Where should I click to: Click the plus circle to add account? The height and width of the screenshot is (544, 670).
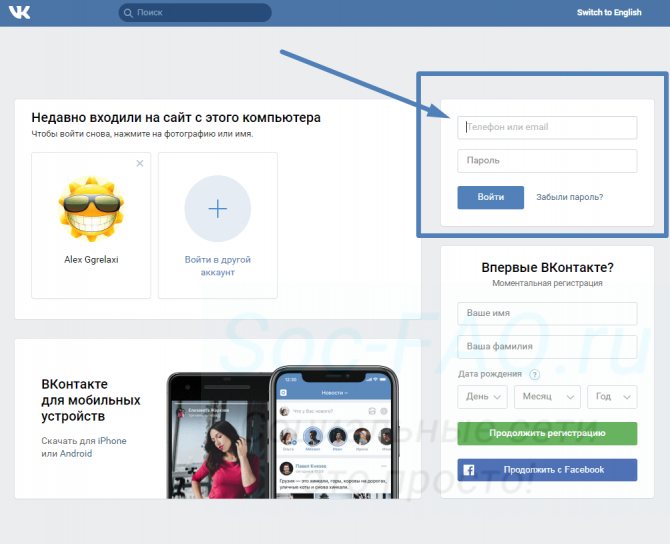pyautogui.click(x=217, y=209)
